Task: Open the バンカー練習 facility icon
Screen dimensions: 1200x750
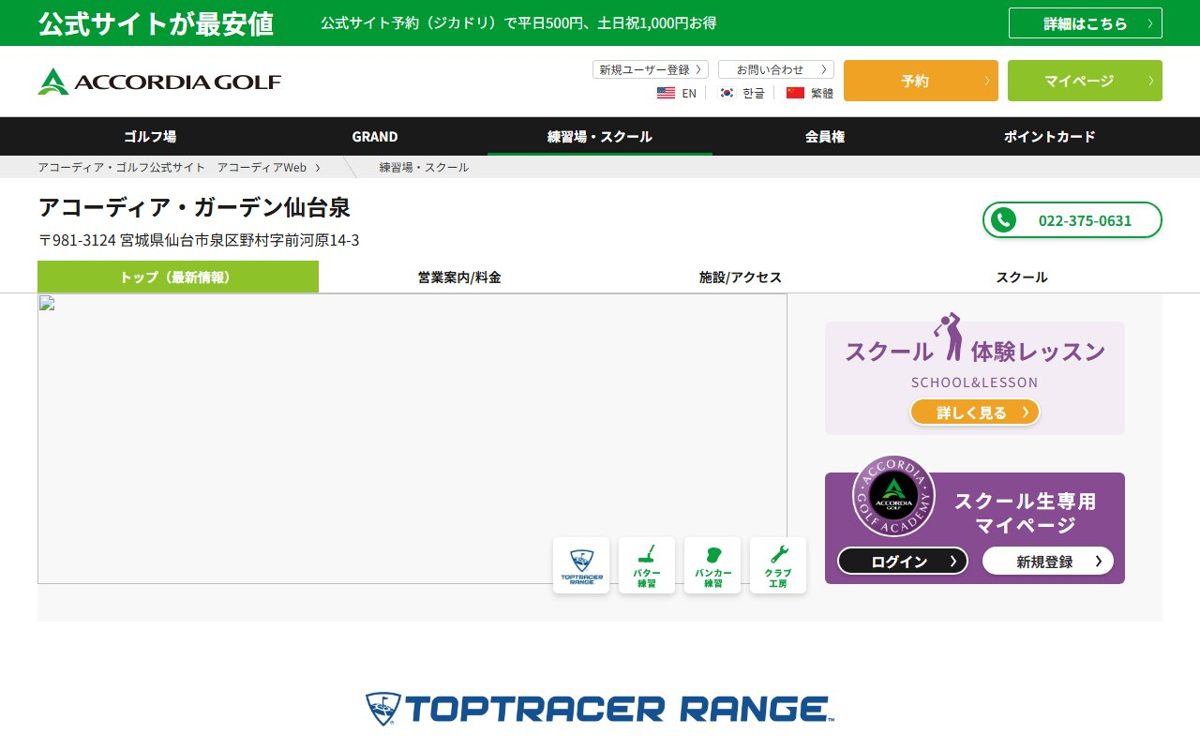Action: click(713, 565)
